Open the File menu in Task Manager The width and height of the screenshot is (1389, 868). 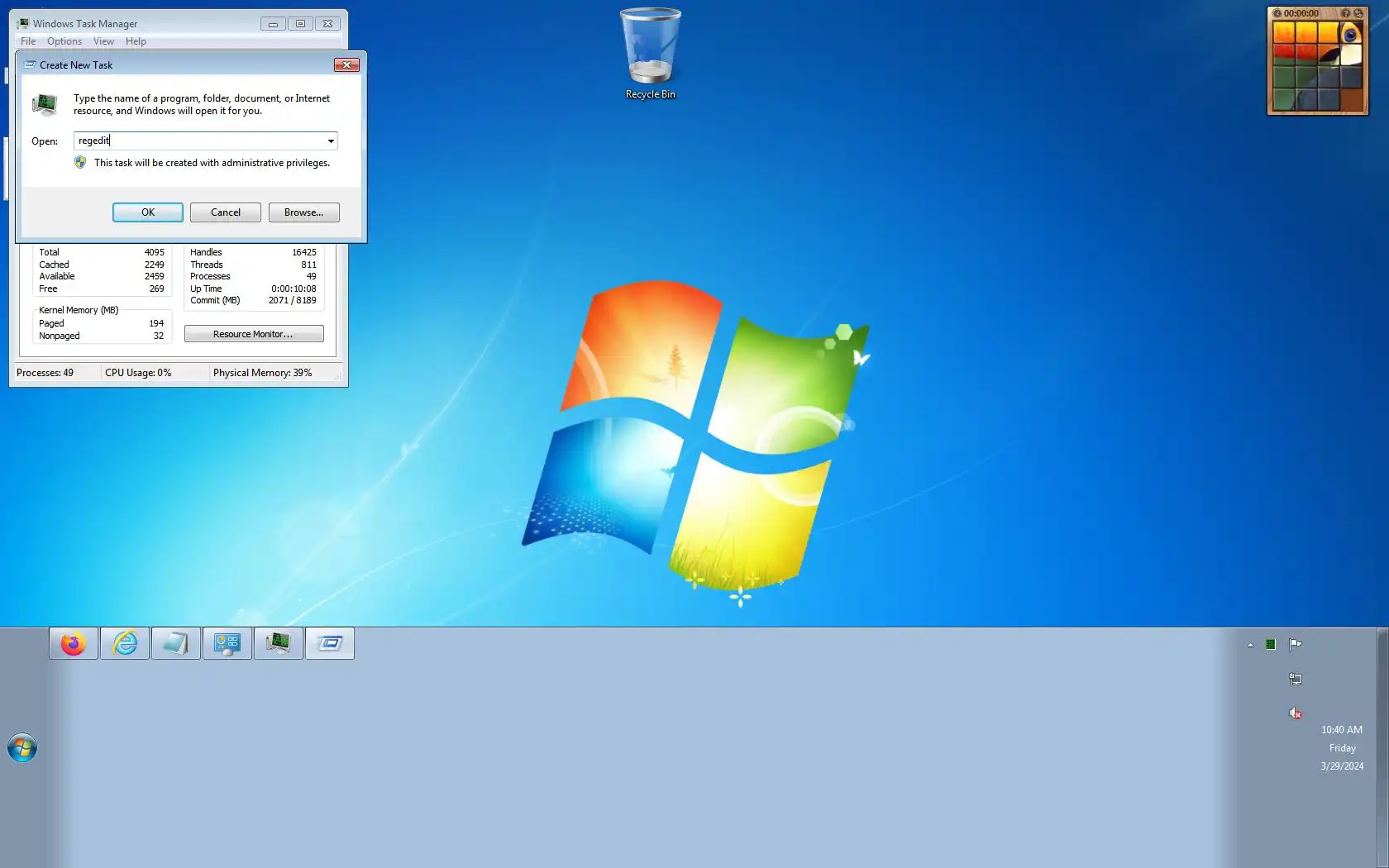[x=28, y=41]
